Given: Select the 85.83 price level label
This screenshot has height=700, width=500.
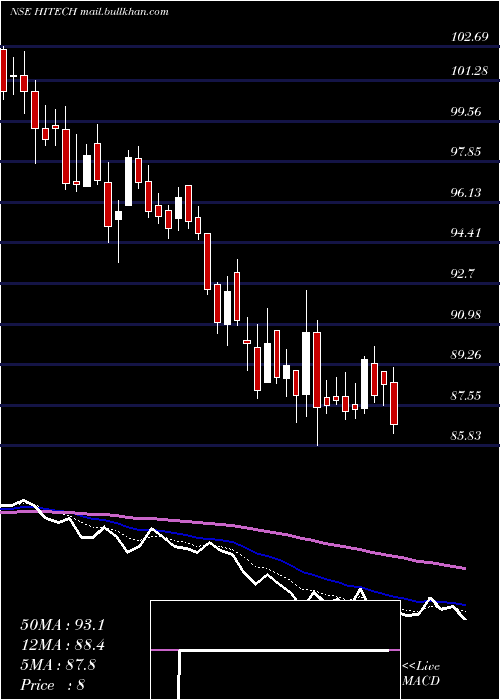Looking at the screenshot, I should (x=466, y=436).
